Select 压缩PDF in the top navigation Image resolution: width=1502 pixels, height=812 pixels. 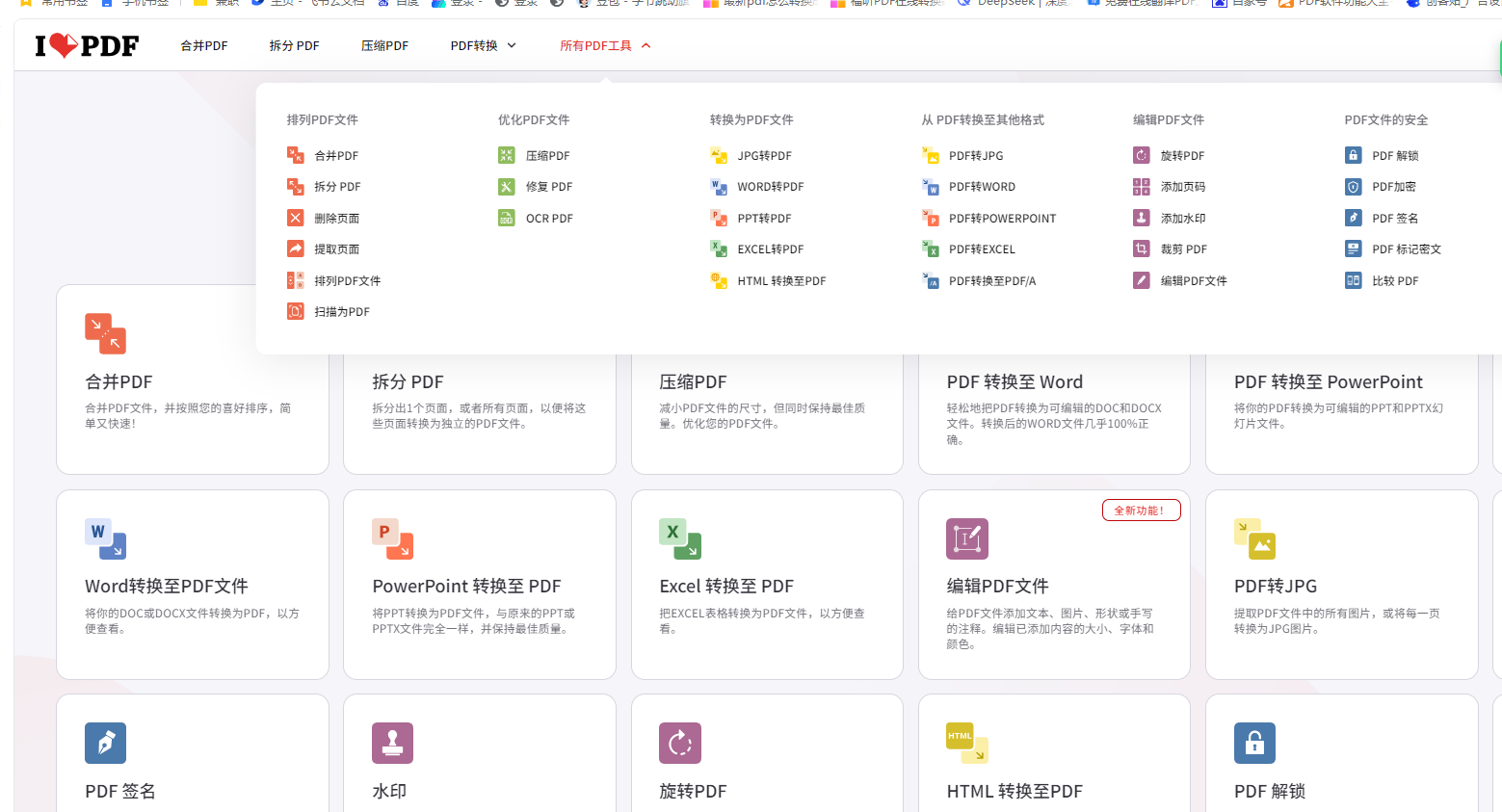point(384,45)
